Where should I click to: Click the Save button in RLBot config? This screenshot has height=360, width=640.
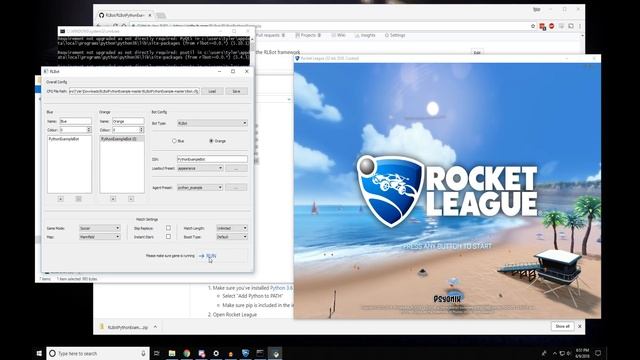tap(236, 91)
